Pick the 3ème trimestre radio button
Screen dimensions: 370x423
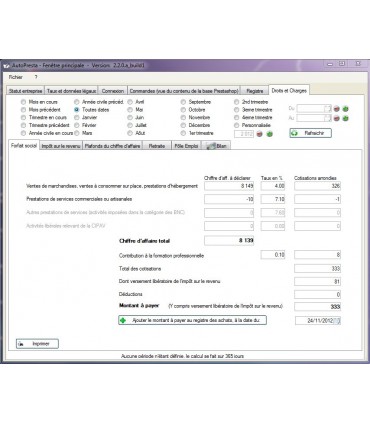237,110
